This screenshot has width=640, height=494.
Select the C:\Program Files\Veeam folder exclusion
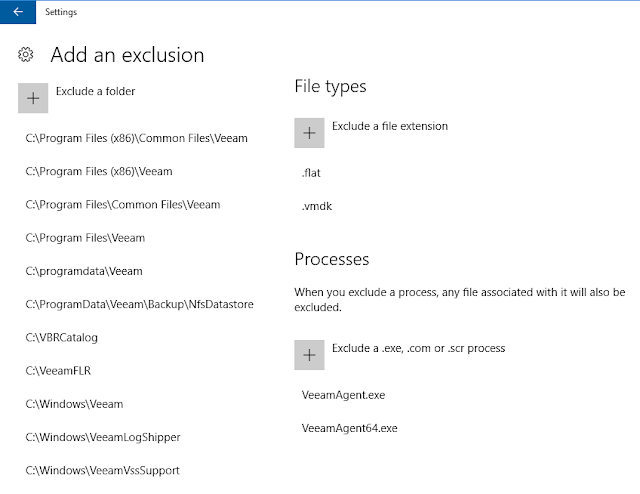click(x=85, y=238)
